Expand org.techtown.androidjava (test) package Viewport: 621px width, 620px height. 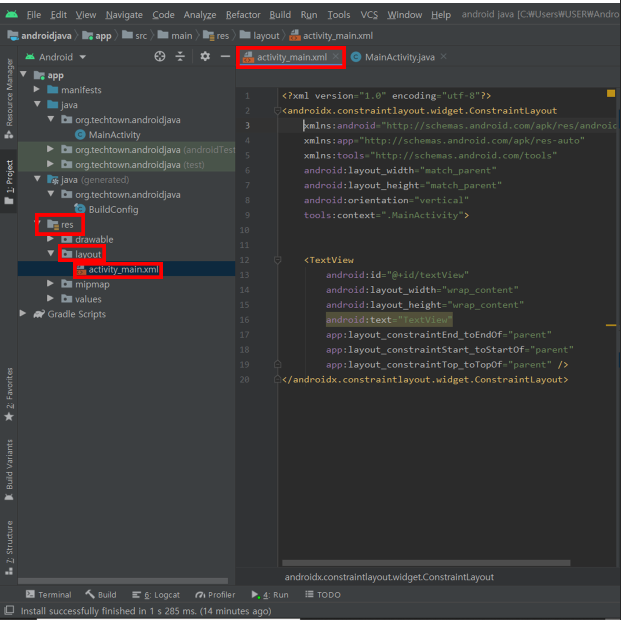pyautogui.click(x=50, y=164)
